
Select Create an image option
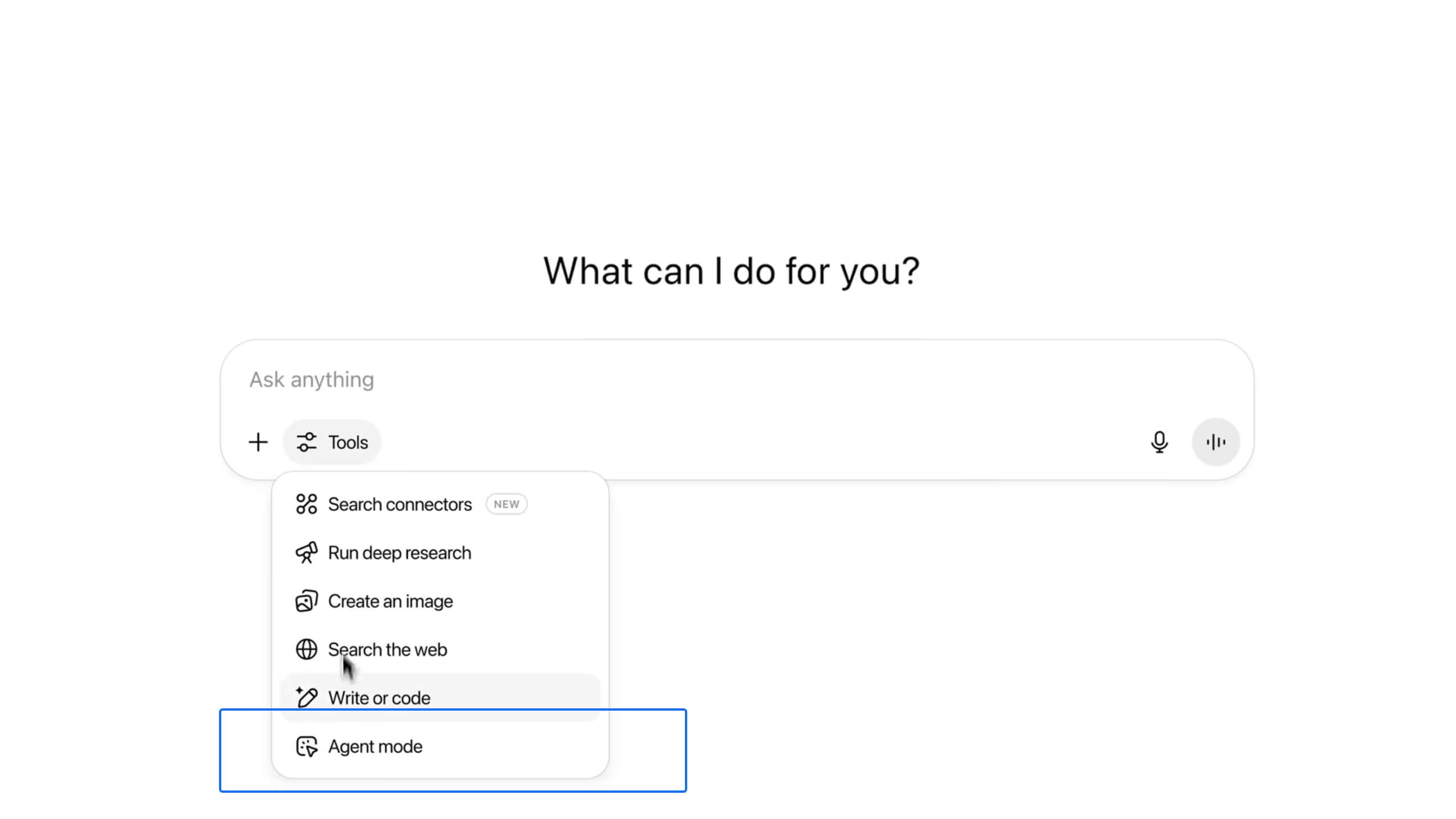(x=440, y=601)
